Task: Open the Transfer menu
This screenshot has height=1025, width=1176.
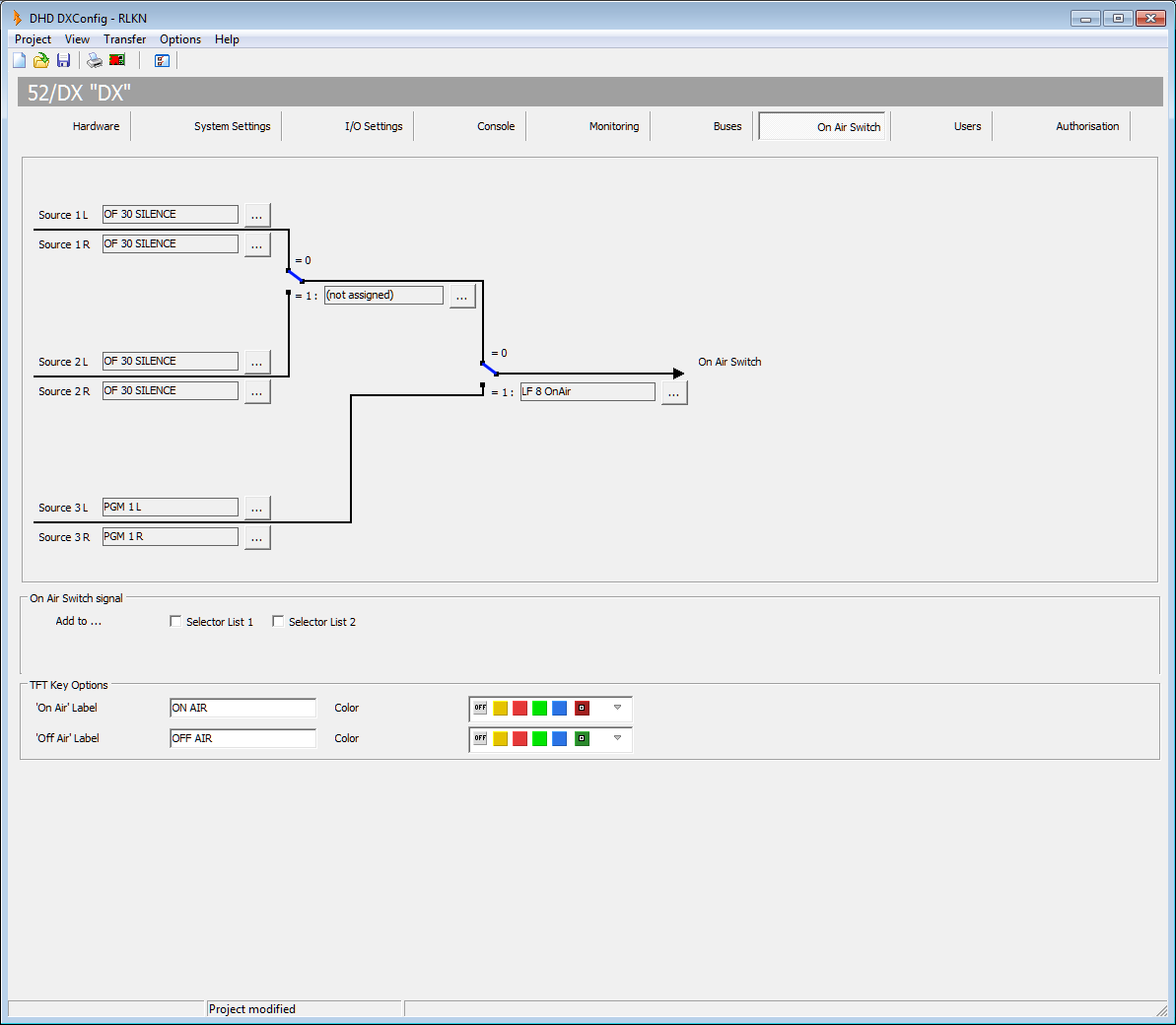Action: (x=124, y=39)
